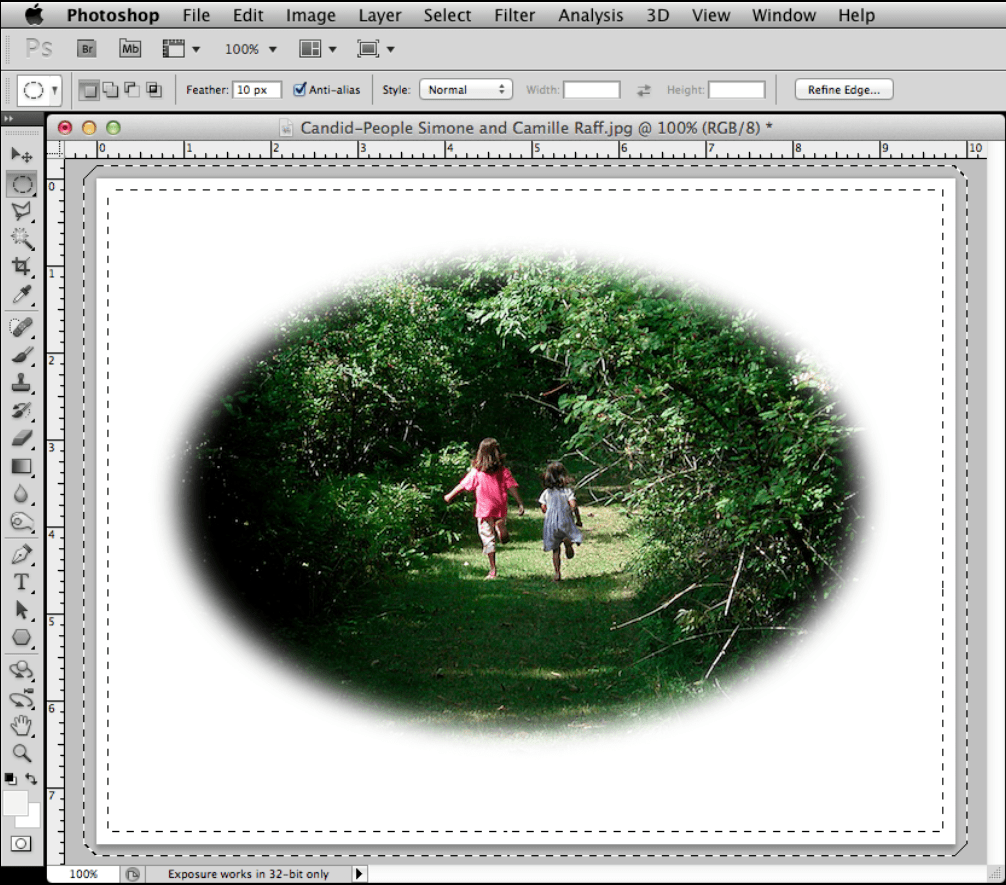The width and height of the screenshot is (1006, 885).
Task: Toggle Quick Mask mode
Action: [x=21, y=843]
